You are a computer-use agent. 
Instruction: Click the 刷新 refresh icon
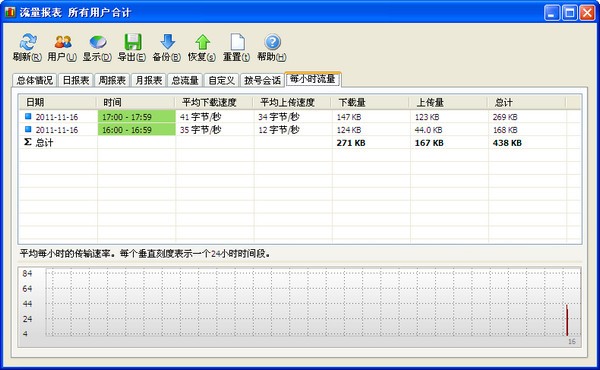28,42
